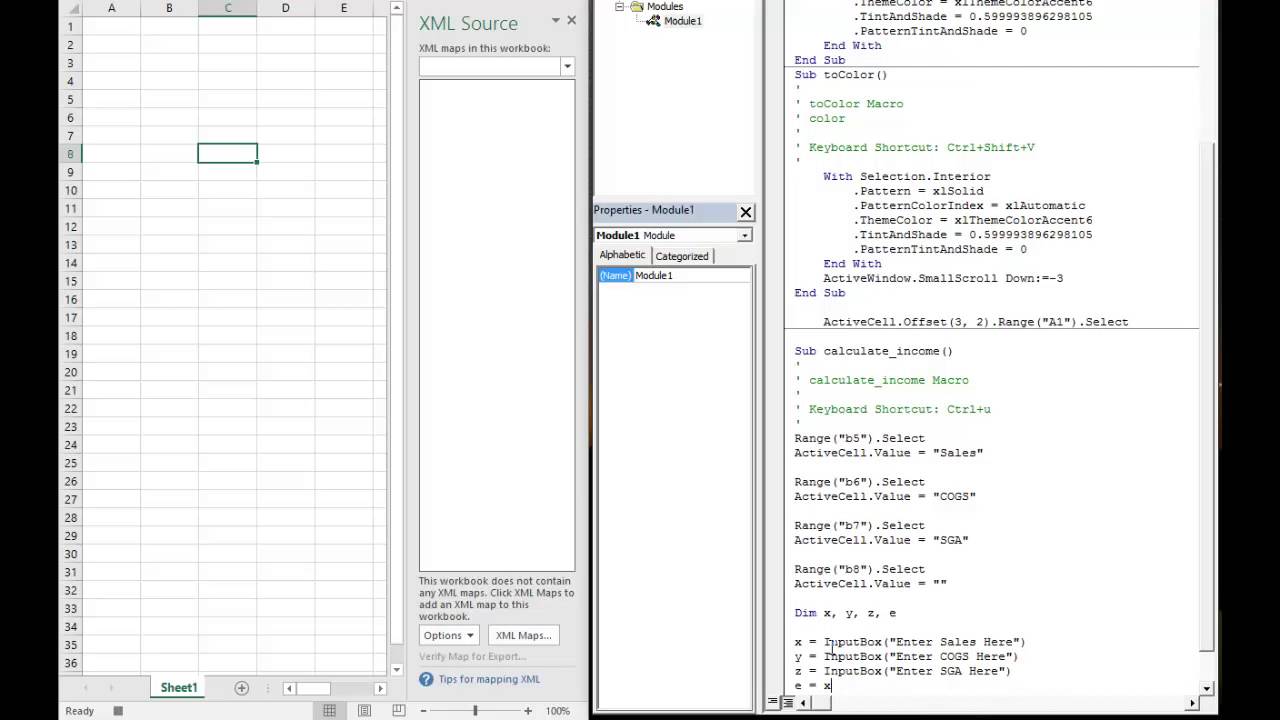Viewport: 1280px width, 720px height.
Task: Select Module1 in the project tree
Action: [683, 21]
